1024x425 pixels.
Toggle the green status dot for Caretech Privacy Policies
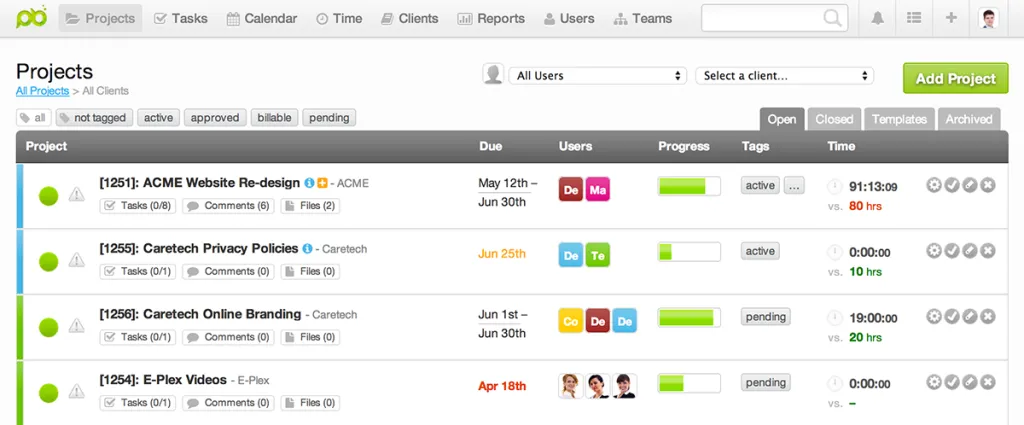coord(48,262)
